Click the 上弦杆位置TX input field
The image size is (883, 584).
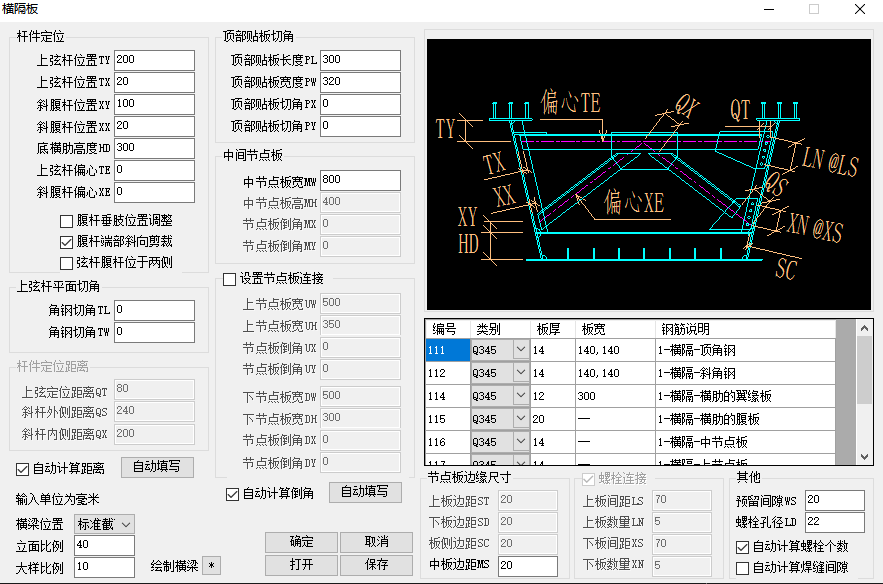pyautogui.click(x=154, y=82)
